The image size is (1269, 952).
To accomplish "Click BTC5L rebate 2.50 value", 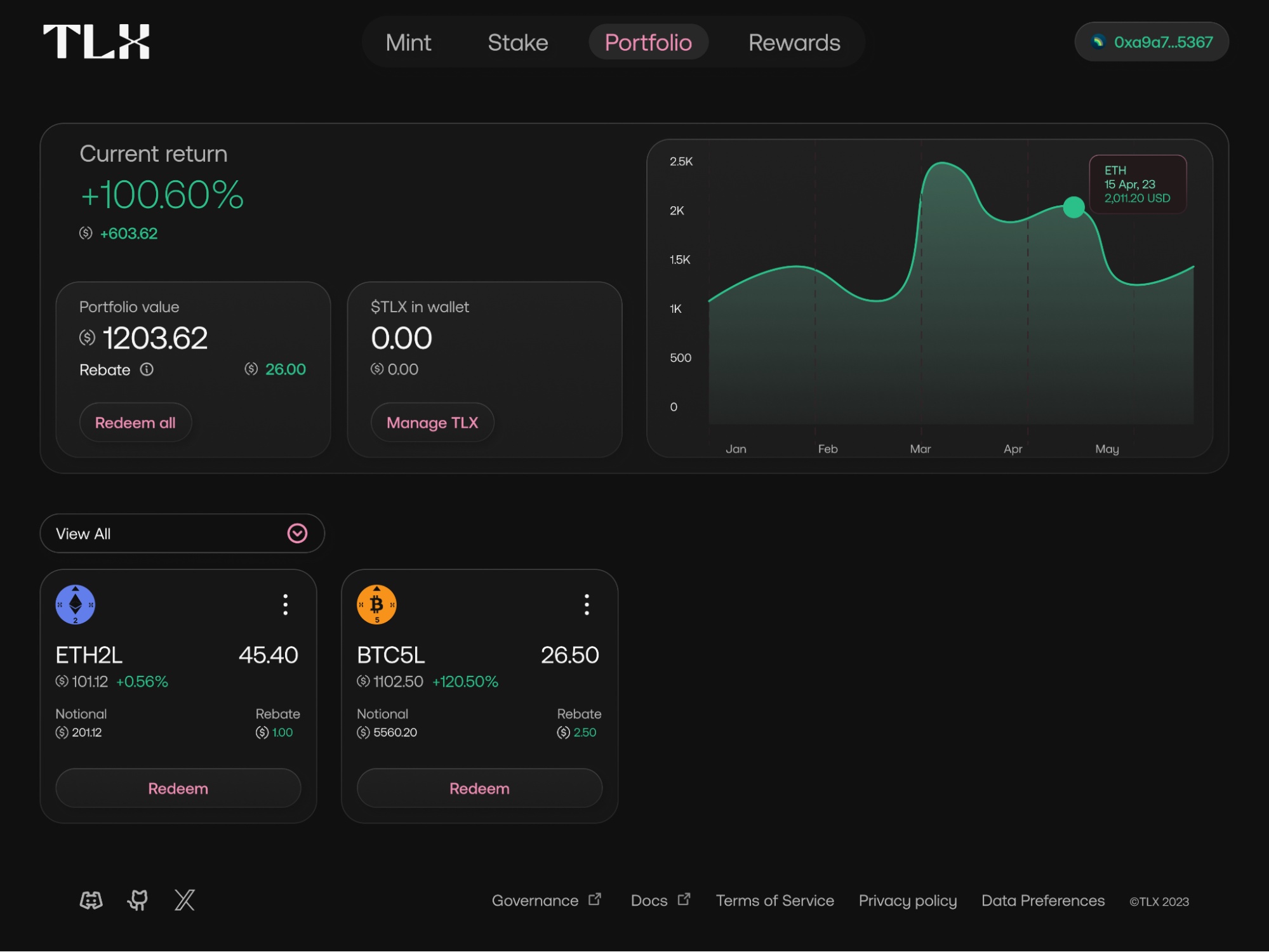I will pyautogui.click(x=585, y=732).
